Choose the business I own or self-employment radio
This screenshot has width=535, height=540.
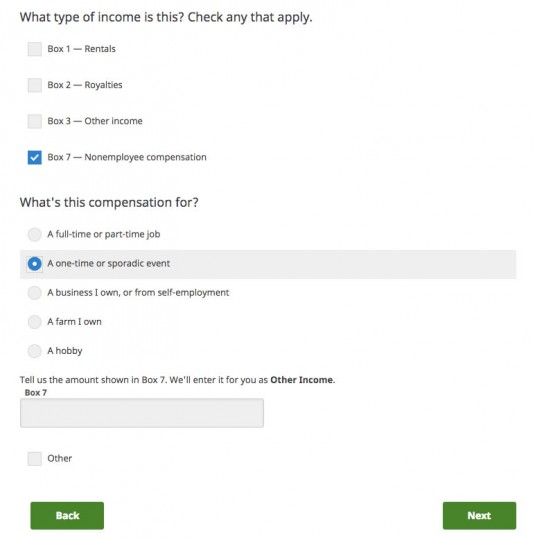(34, 293)
